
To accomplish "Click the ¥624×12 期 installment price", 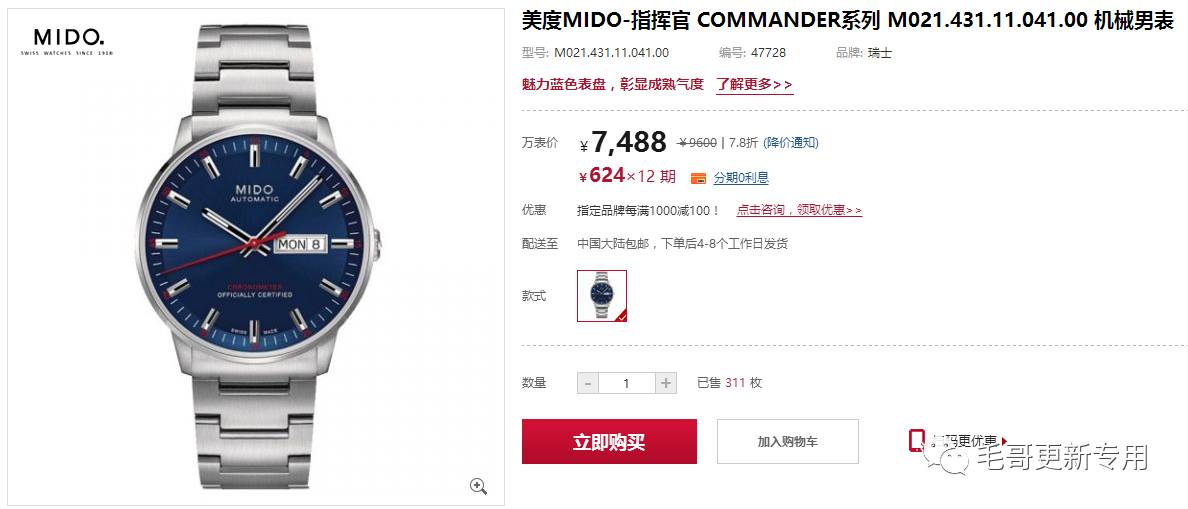I will tap(627, 176).
